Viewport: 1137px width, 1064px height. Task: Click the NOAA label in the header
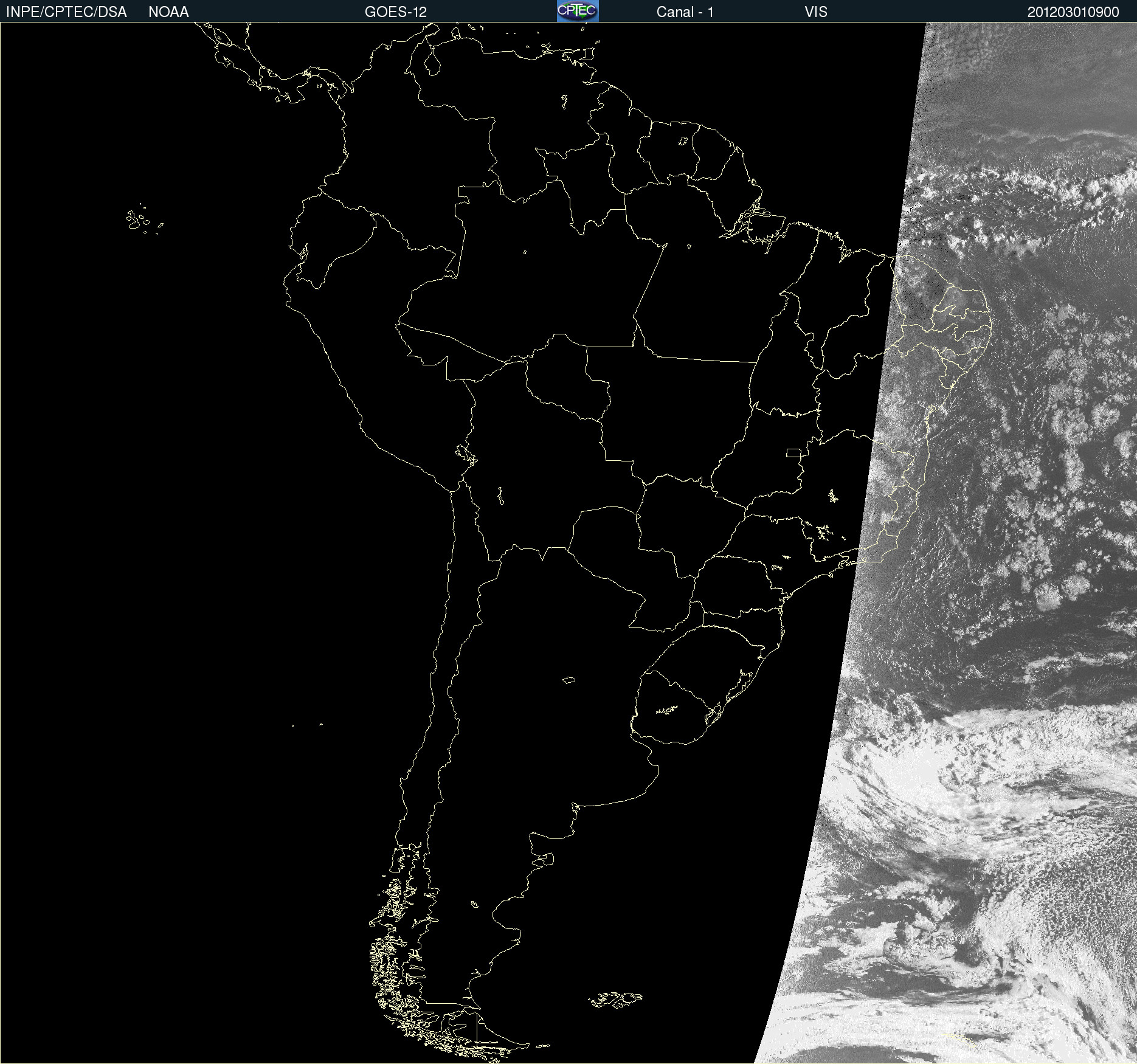(168, 12)
